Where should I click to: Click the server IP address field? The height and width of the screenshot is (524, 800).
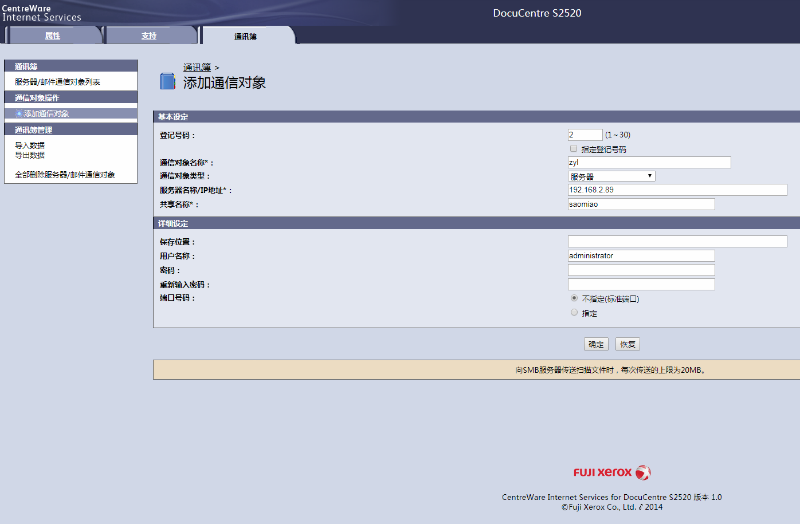click(x=678, y=190)
